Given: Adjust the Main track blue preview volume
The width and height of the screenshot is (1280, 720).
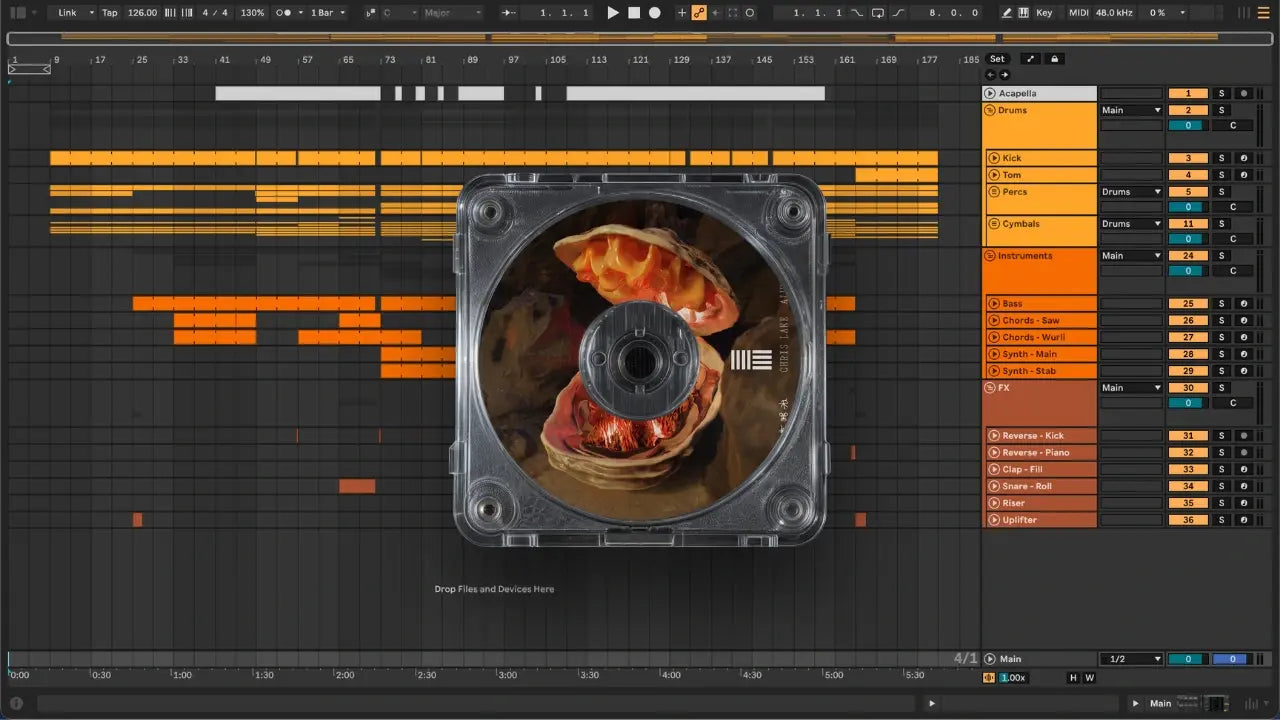Looking at the screenshot, I should point(1231,659).
